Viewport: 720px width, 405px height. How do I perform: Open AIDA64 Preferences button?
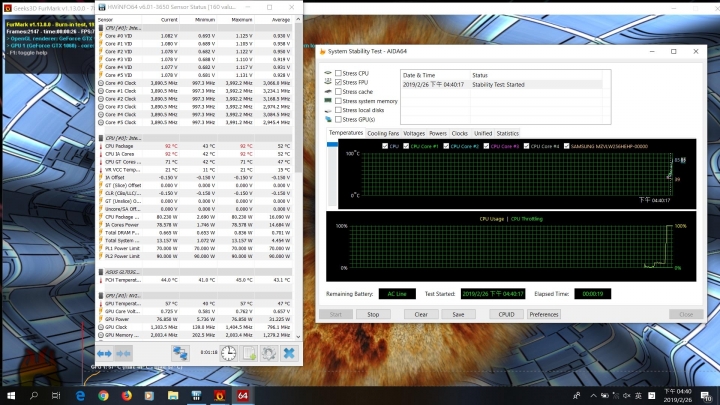(x=544, y=315)
